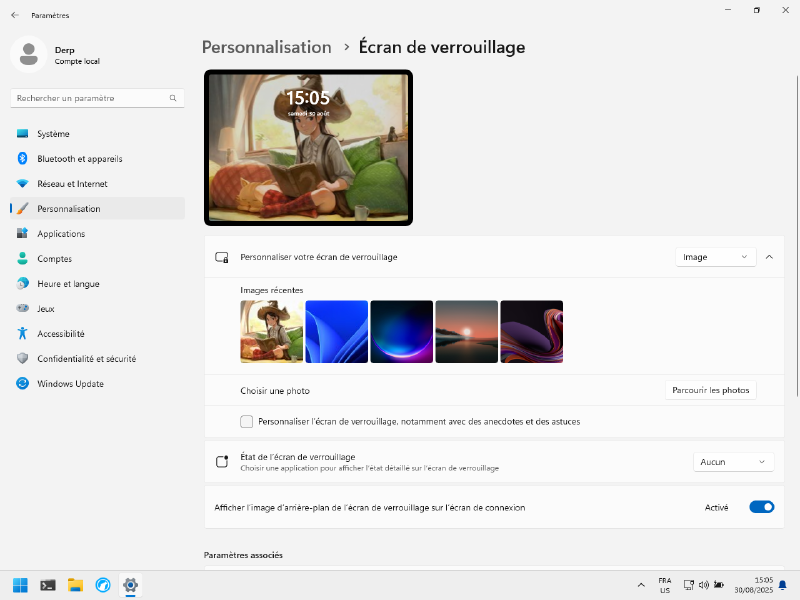Open the Aucun lock screen status dropdown

pyautogui.click(x=733, y=461)
